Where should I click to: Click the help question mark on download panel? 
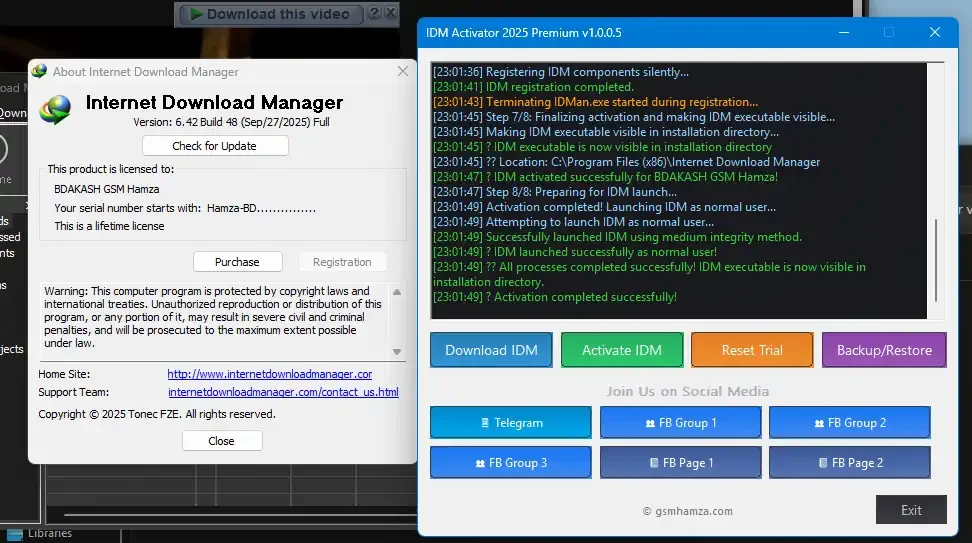click(x=374, y=12)
